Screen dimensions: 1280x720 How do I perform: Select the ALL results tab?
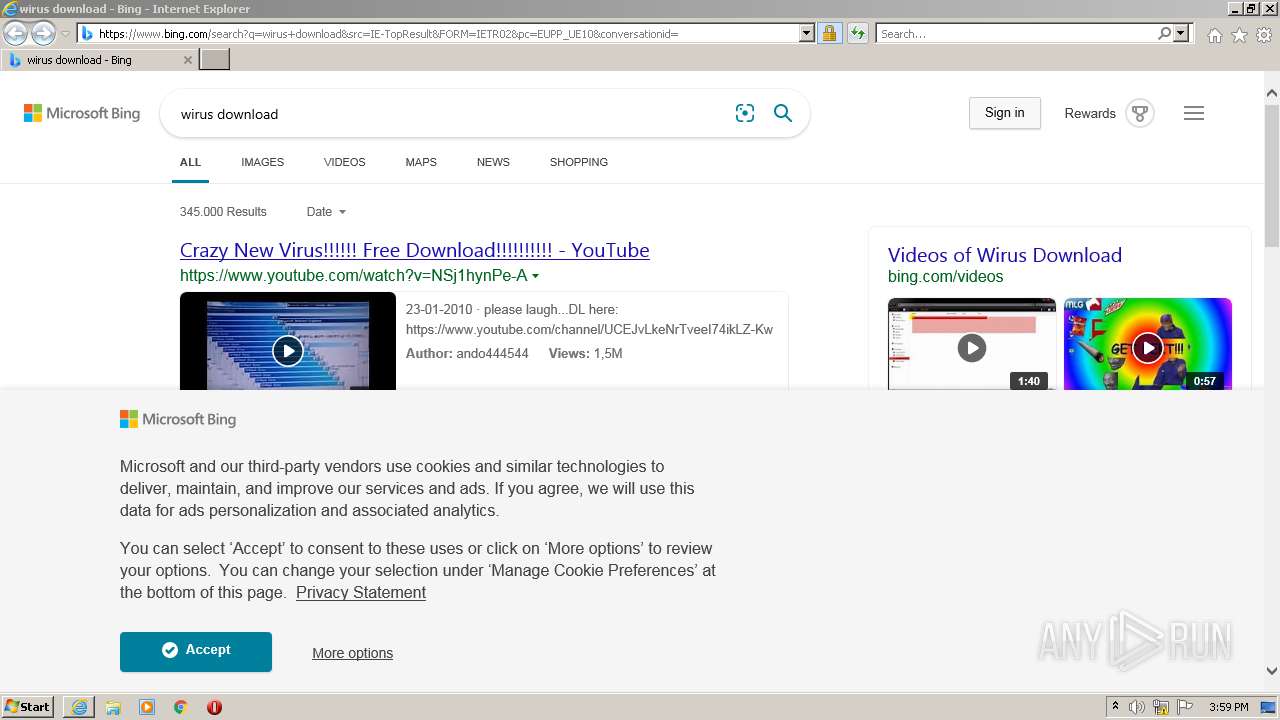[190, 162]
